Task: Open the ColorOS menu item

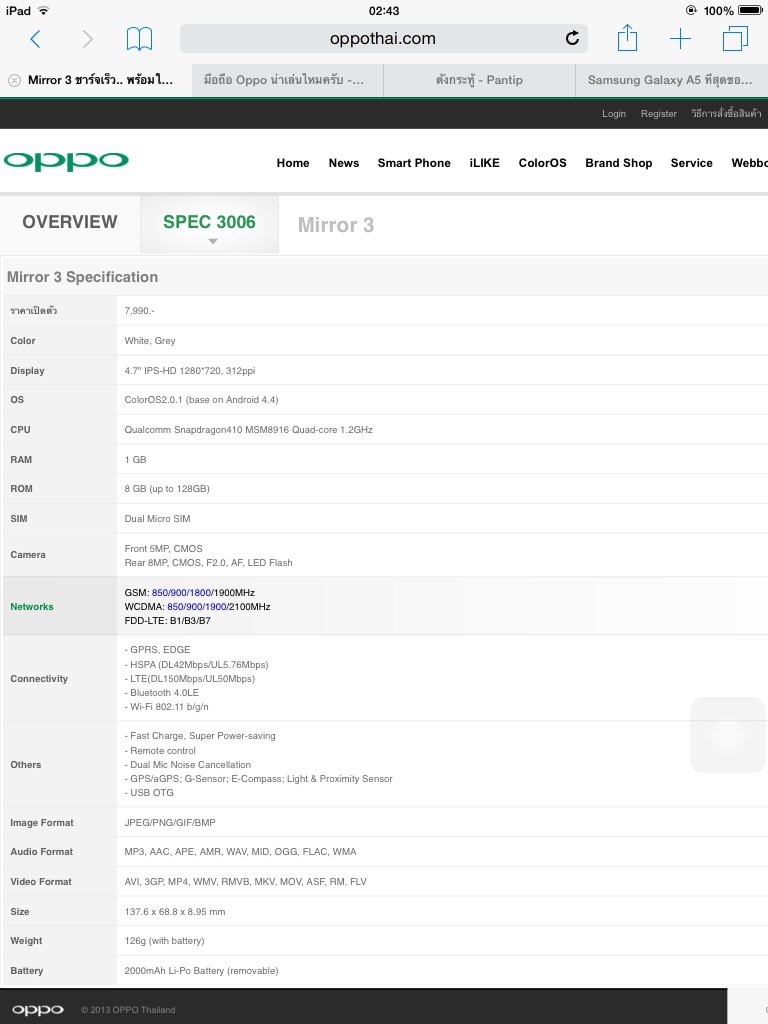Action: 543,163
